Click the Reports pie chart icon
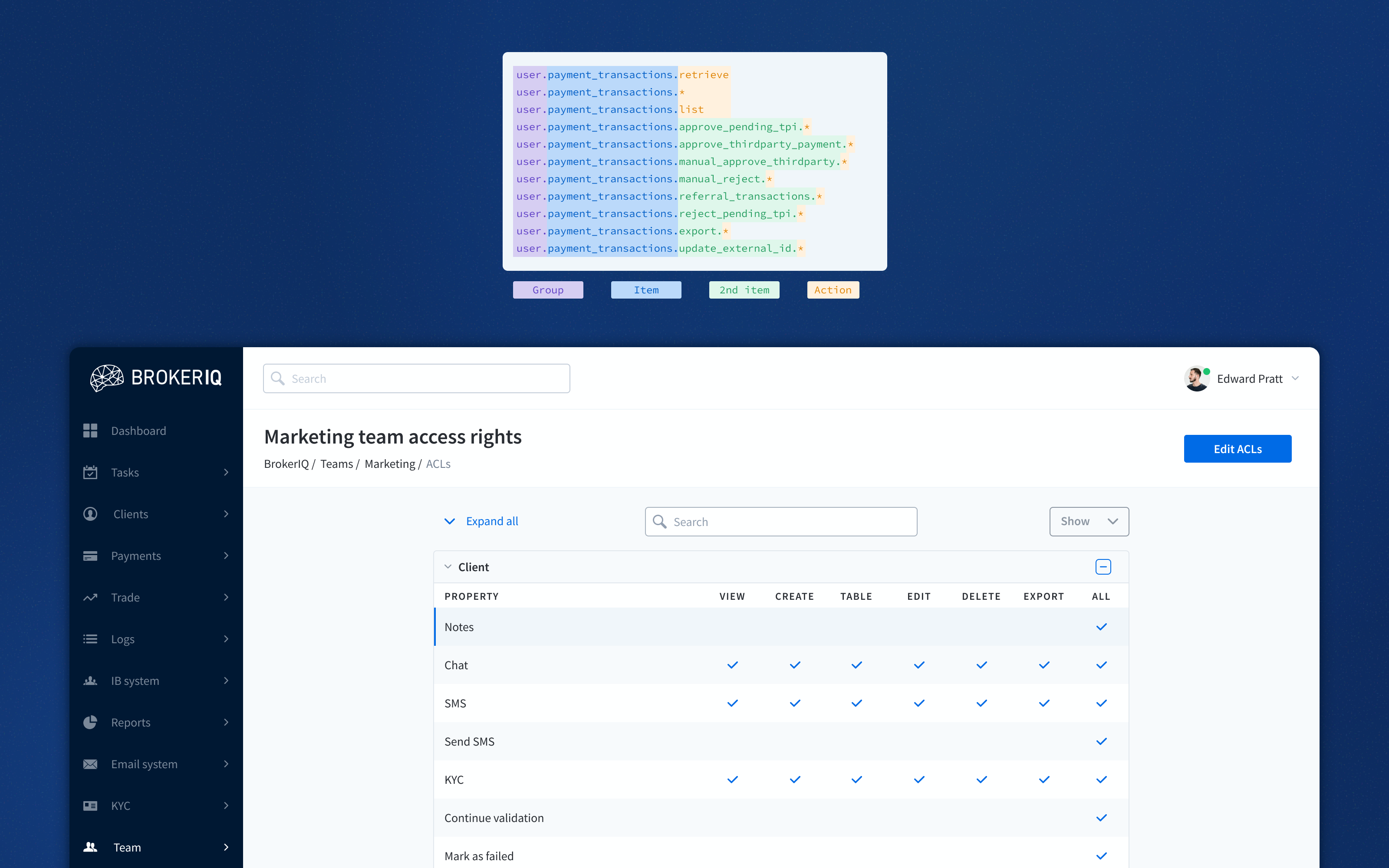 pyautogui.click(x=90, y=722)
